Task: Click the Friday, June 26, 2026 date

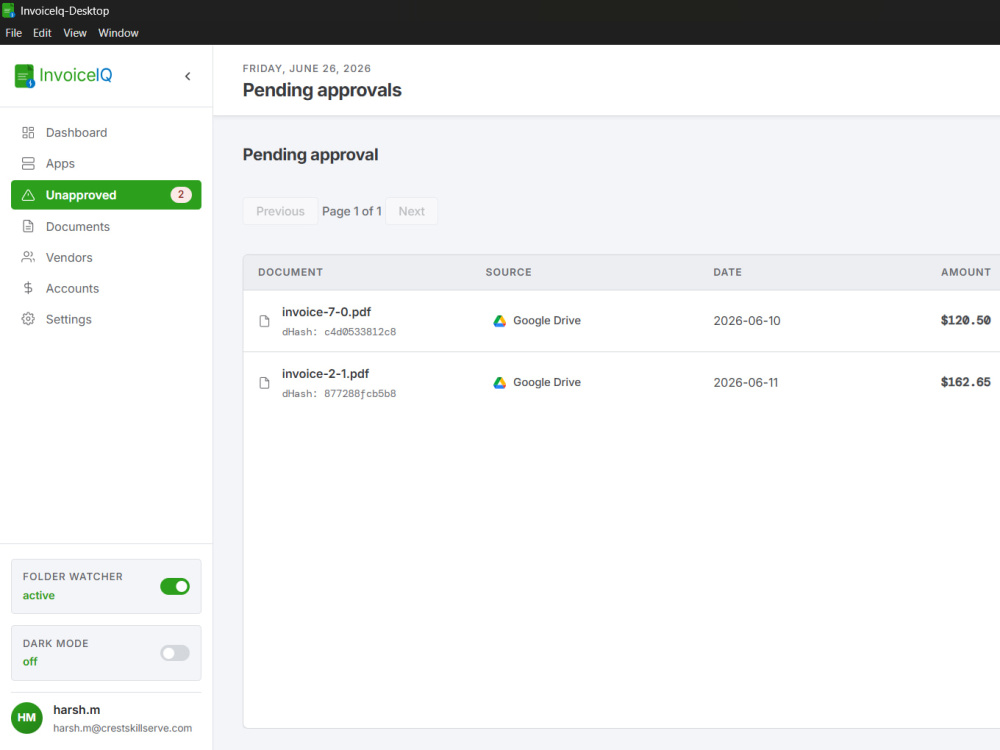Action: [x=307, y=68]
